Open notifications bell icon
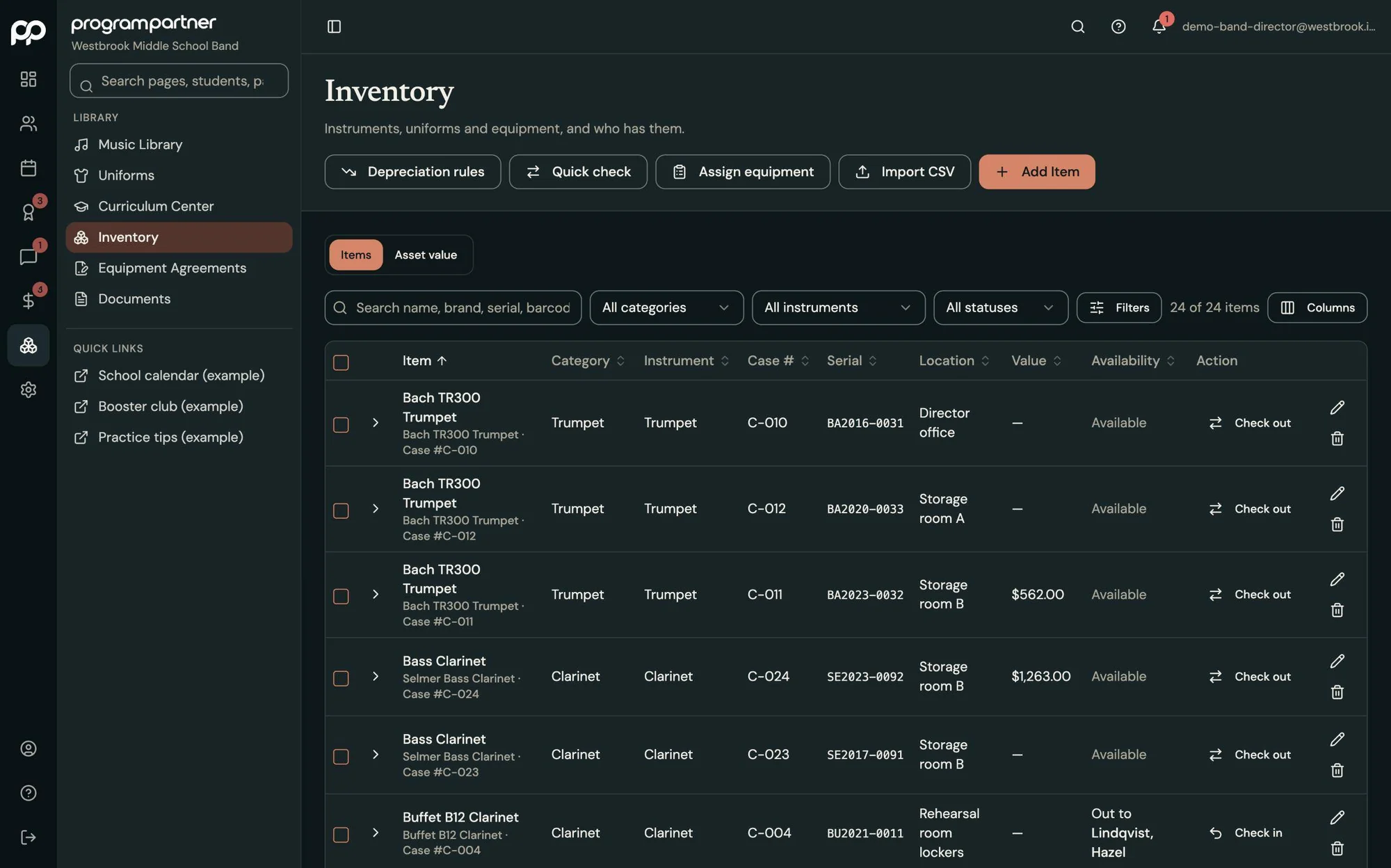This screenshot has width=1391, height=868. coord(1159,26)
